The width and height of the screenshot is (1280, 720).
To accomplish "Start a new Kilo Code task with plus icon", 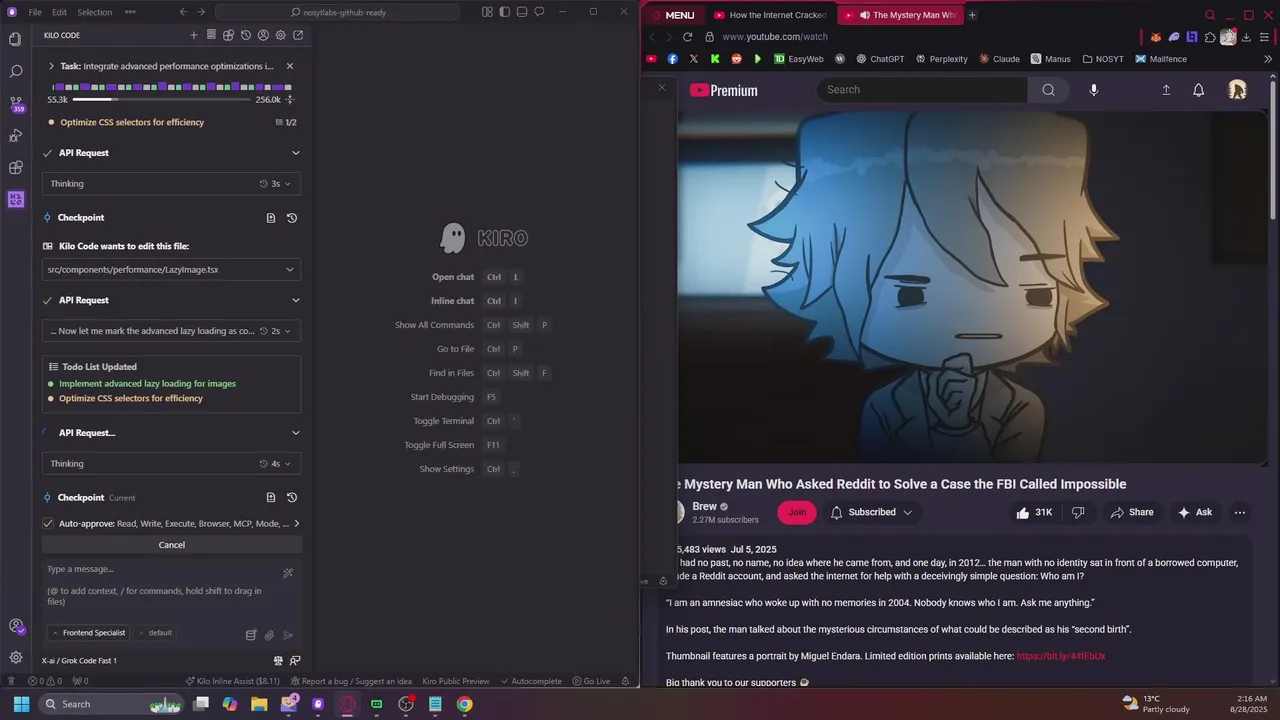I will coord(194,35).
